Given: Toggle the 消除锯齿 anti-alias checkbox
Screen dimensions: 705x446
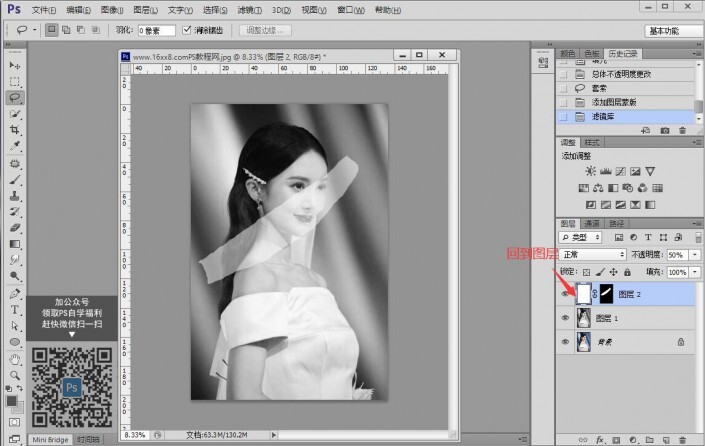Looking at the screenshot, I should (x=186, y=31).
